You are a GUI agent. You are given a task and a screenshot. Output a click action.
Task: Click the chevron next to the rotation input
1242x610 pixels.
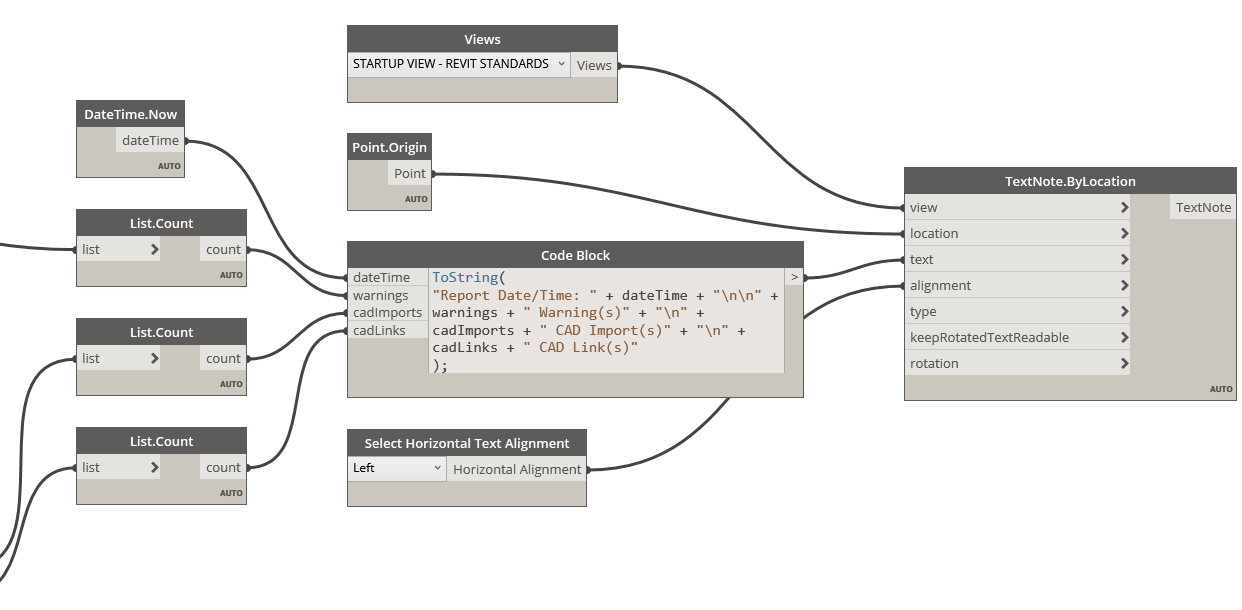[x=1124, y=363]
